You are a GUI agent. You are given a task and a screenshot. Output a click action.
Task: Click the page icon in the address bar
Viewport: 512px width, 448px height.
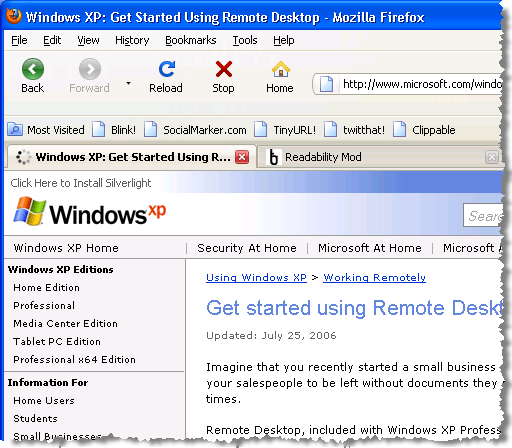coord(326,84)
